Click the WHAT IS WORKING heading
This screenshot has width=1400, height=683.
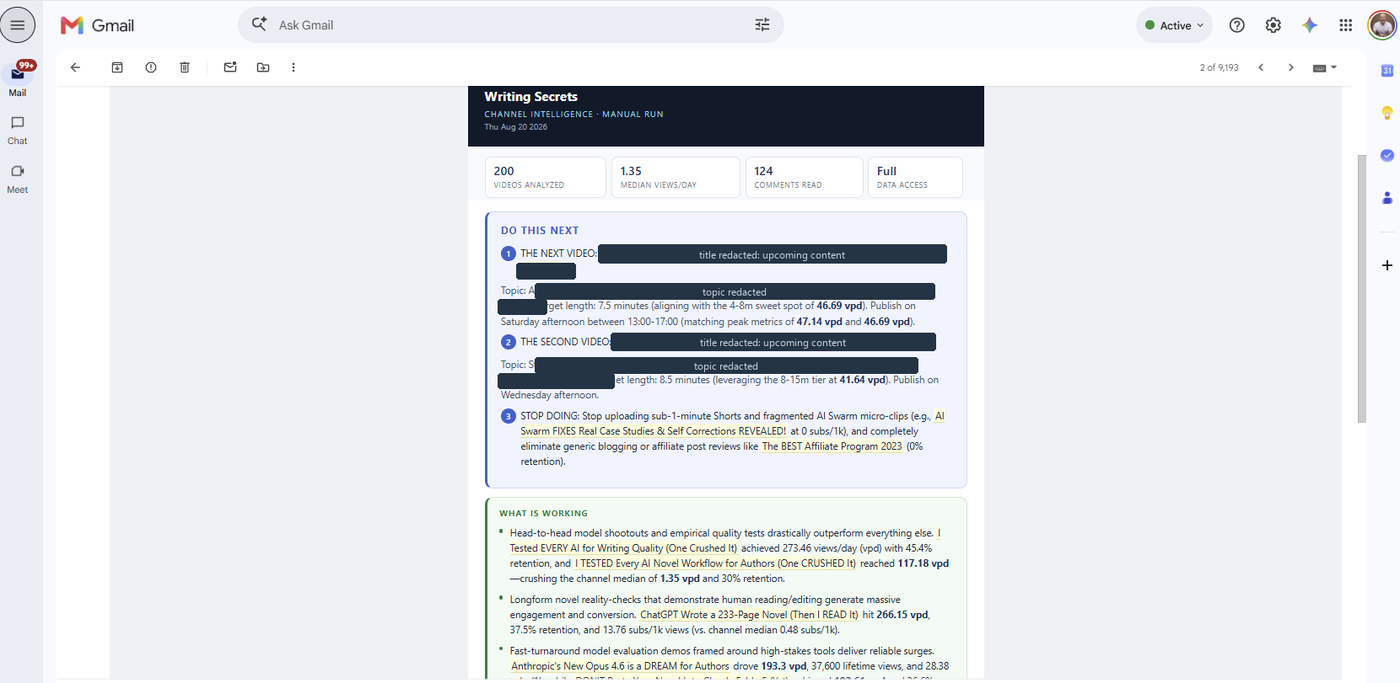point(544,513)
